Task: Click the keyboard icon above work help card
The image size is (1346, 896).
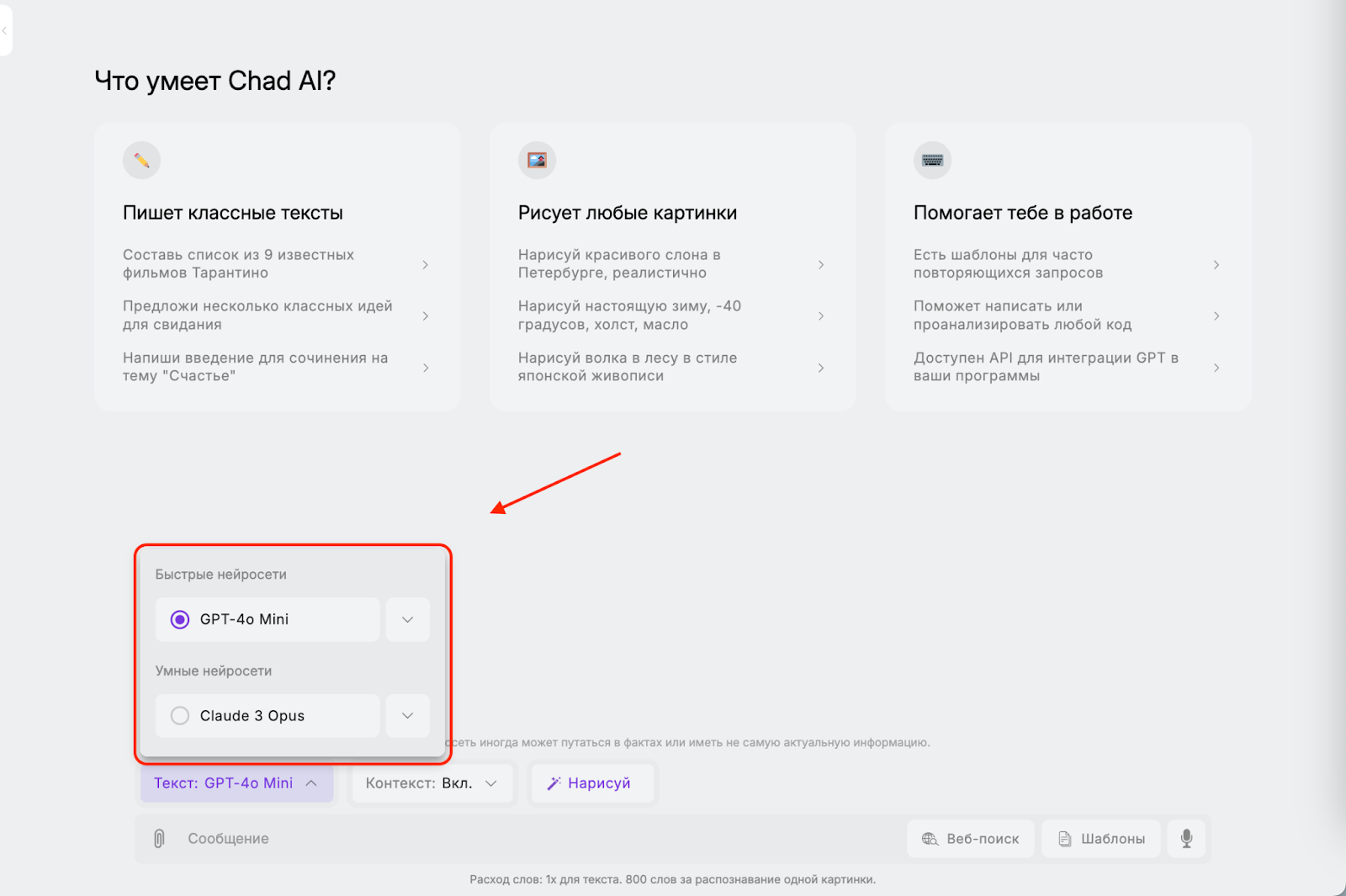Action: click(932, 160)
